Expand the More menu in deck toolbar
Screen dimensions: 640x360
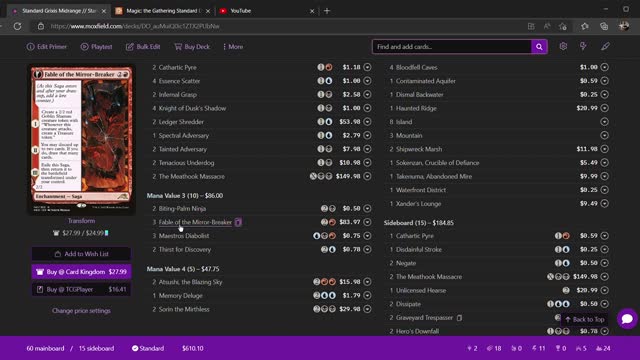pos(233,47)
